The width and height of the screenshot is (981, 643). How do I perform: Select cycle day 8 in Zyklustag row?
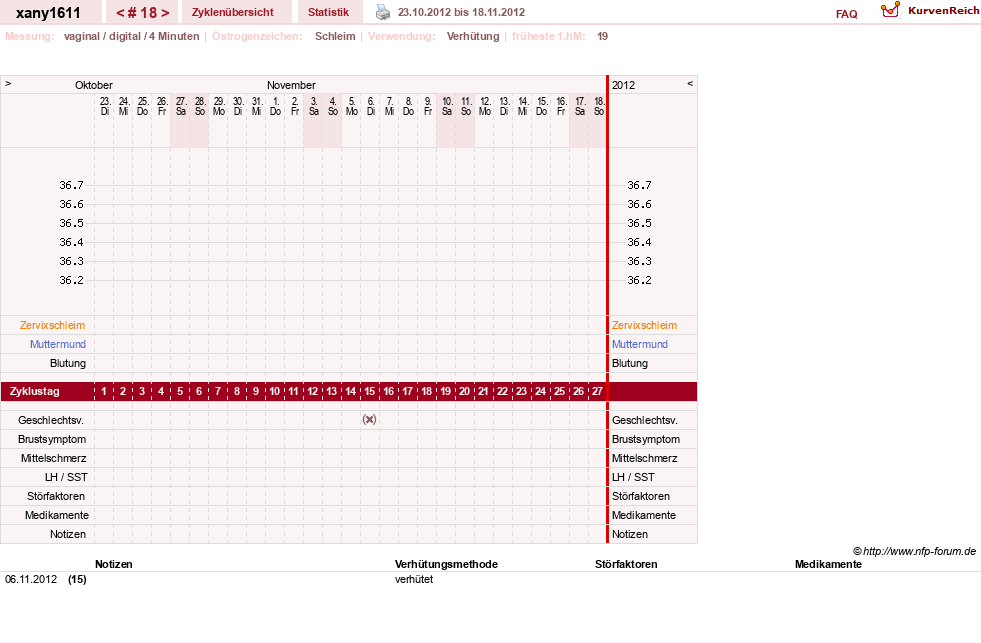click(236, 392)
